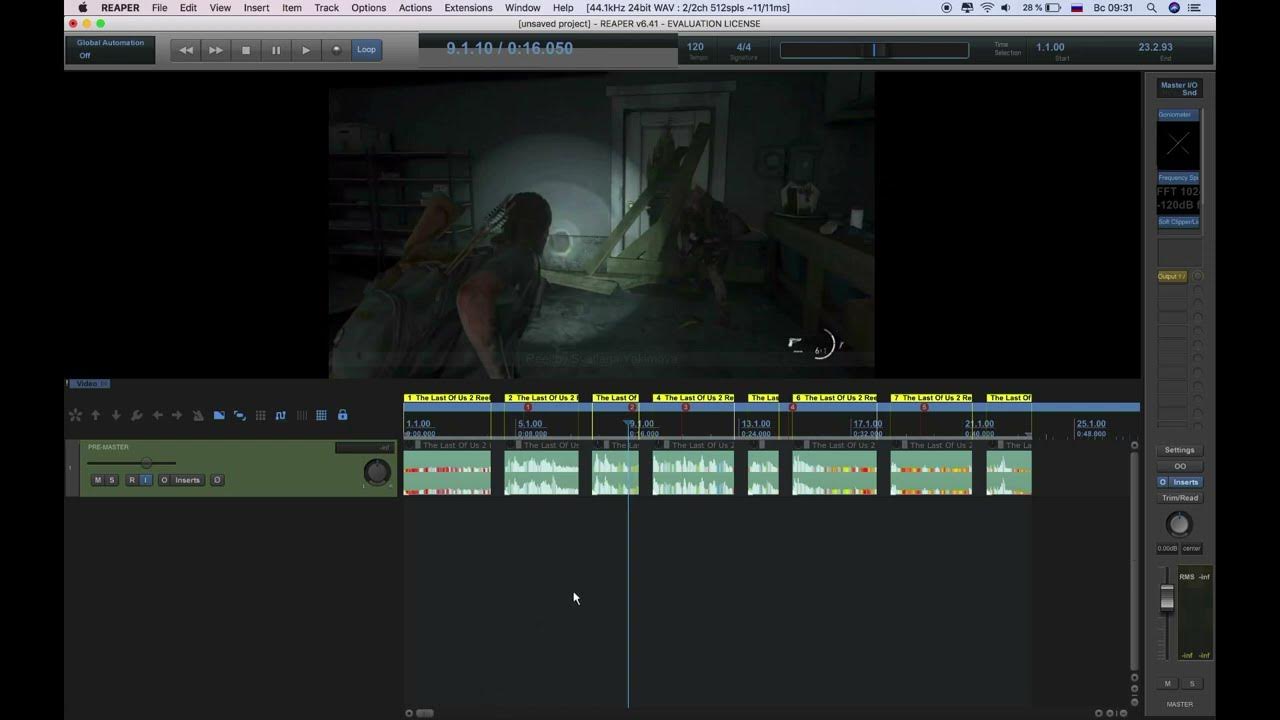This screenshot has height=720, width=1280.
Task: Click the New project asterisk icon
Action: 75,415
